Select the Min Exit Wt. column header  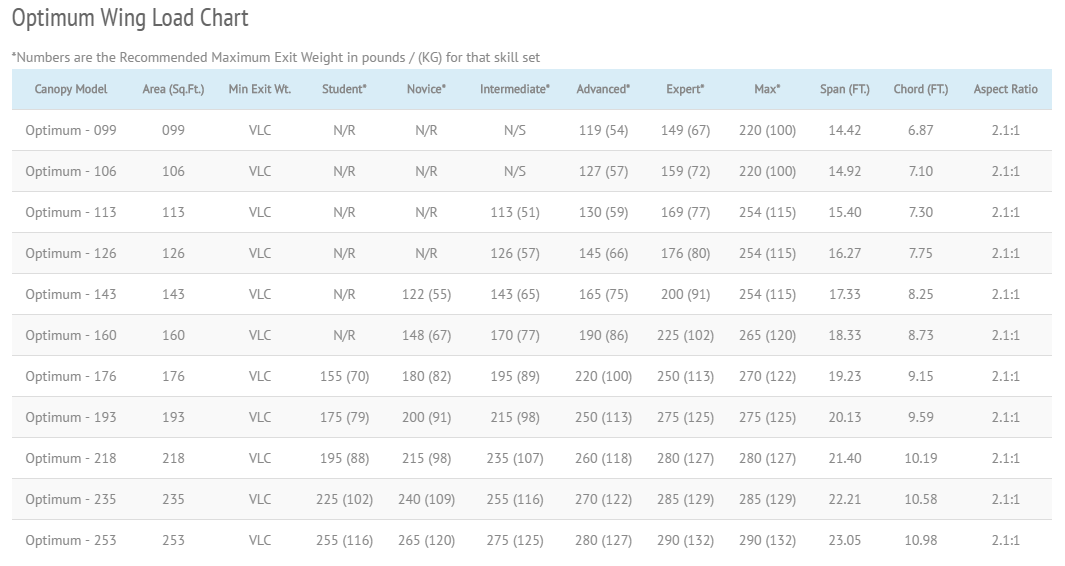pos(260,89)
